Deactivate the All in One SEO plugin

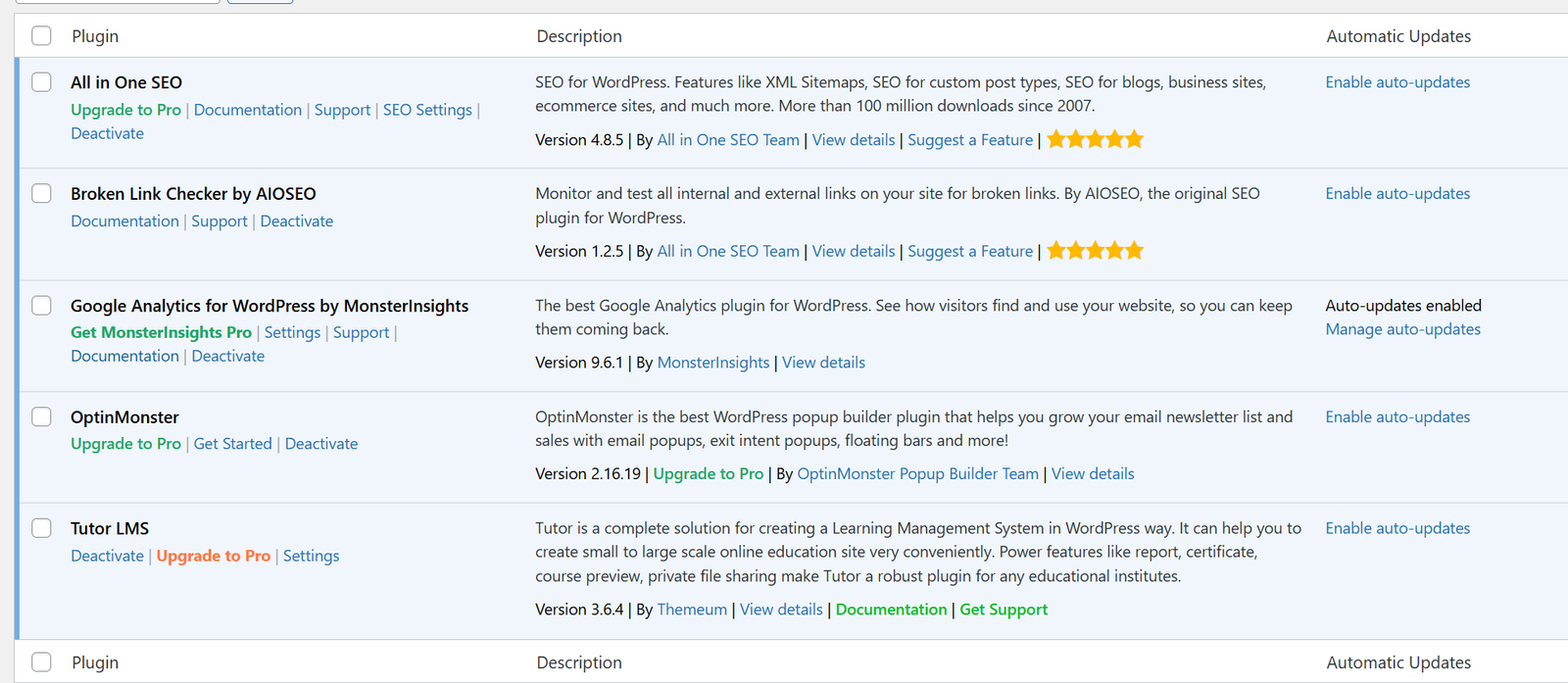[107, 133]
